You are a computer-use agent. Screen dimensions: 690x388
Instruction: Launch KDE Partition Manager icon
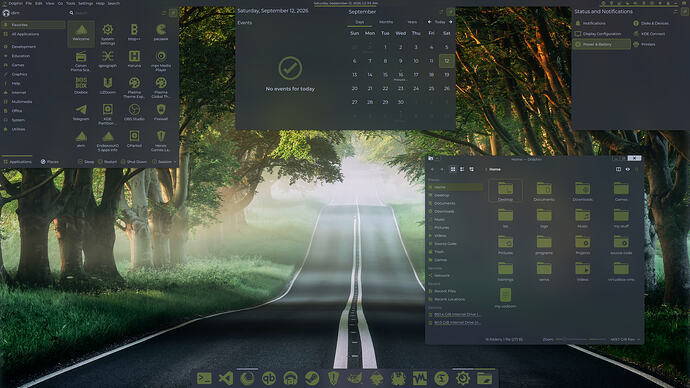108,114
